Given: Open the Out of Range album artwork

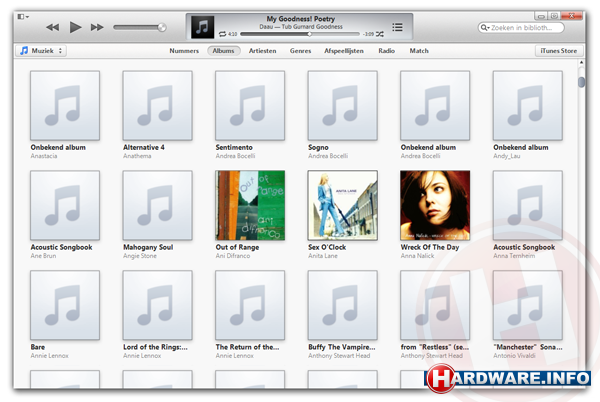Looking at the screenshot, I should click(250, 205).
